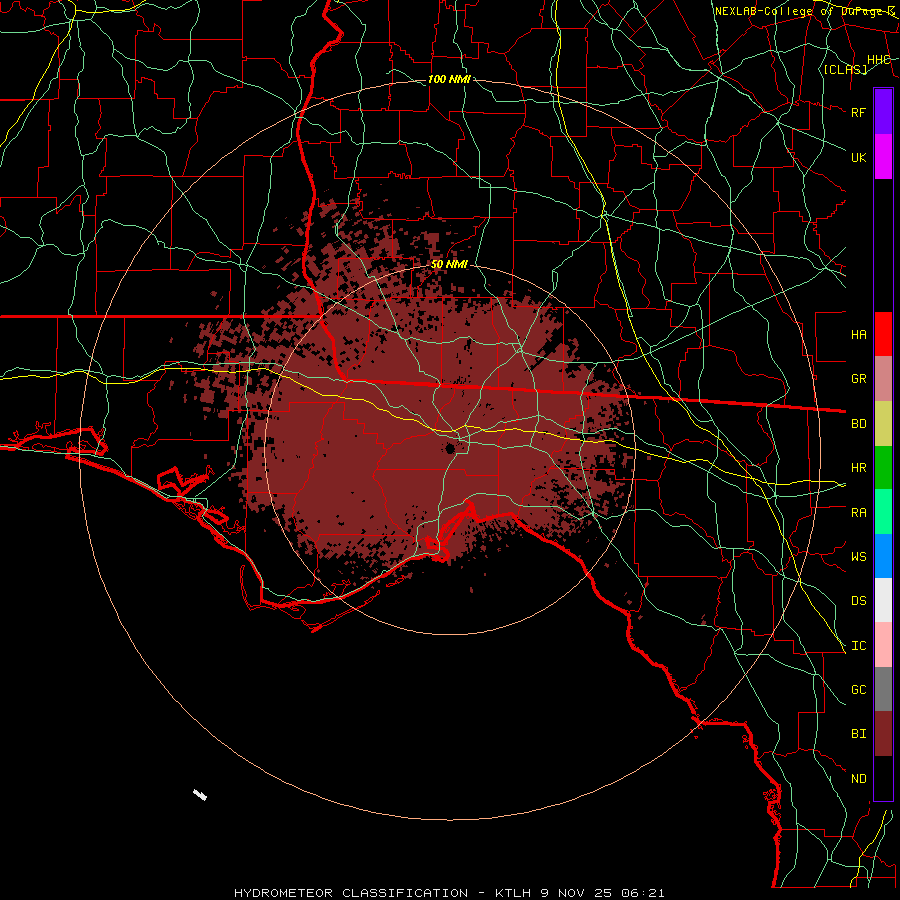Click the GR legend color swatch
900x900 pixels.
pyautogui.click(x=883, y=378)
